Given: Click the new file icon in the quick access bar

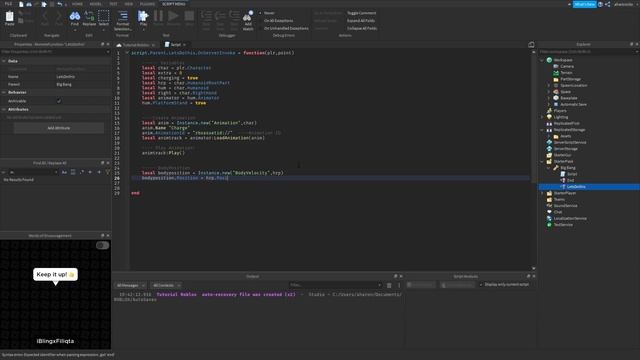Looking at the screenshot, I should pyautogui.click(x=21, y=4).
